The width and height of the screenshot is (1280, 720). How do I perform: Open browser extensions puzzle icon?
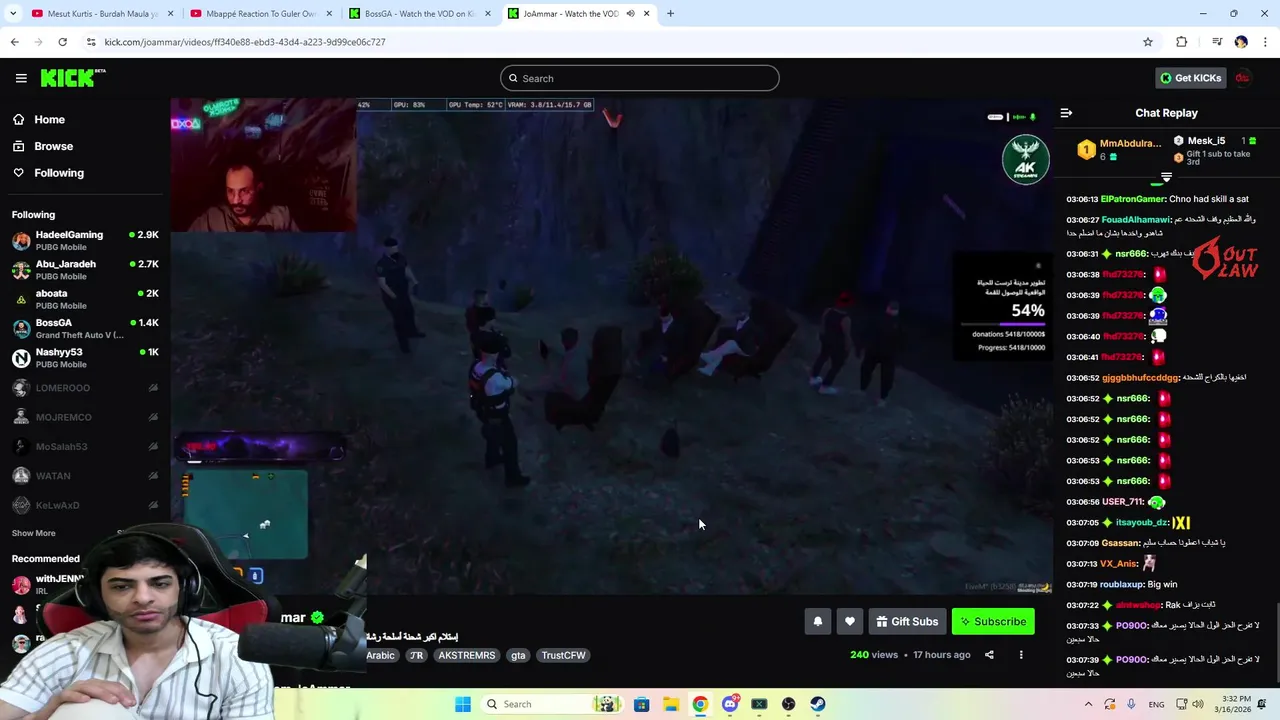coord(1182,42)
